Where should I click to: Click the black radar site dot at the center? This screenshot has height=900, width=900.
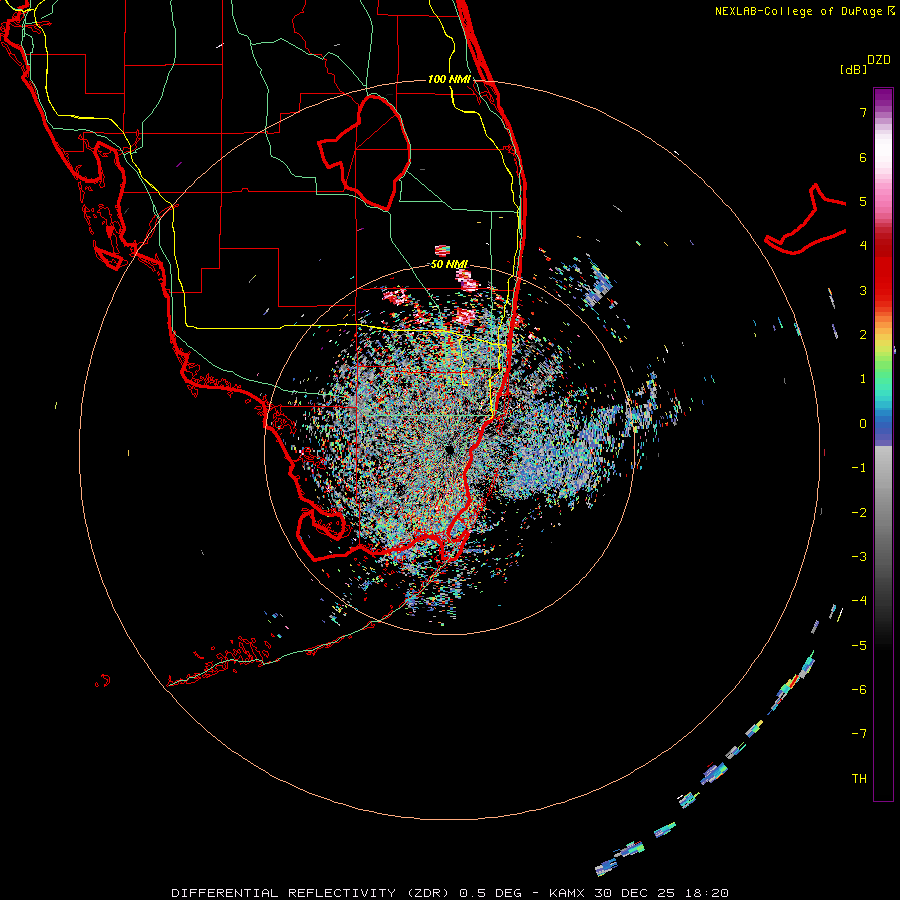(x=449, y=449)
